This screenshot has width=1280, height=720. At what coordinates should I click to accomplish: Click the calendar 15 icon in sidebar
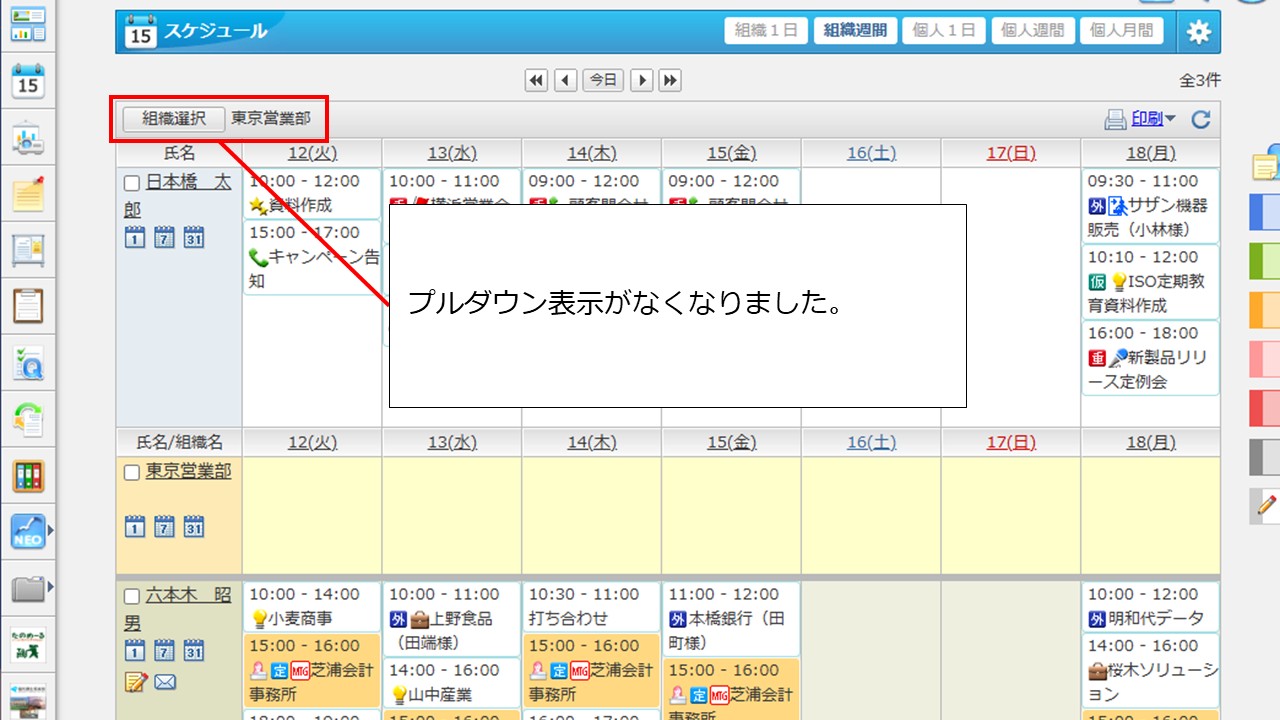tap(28, 81)
